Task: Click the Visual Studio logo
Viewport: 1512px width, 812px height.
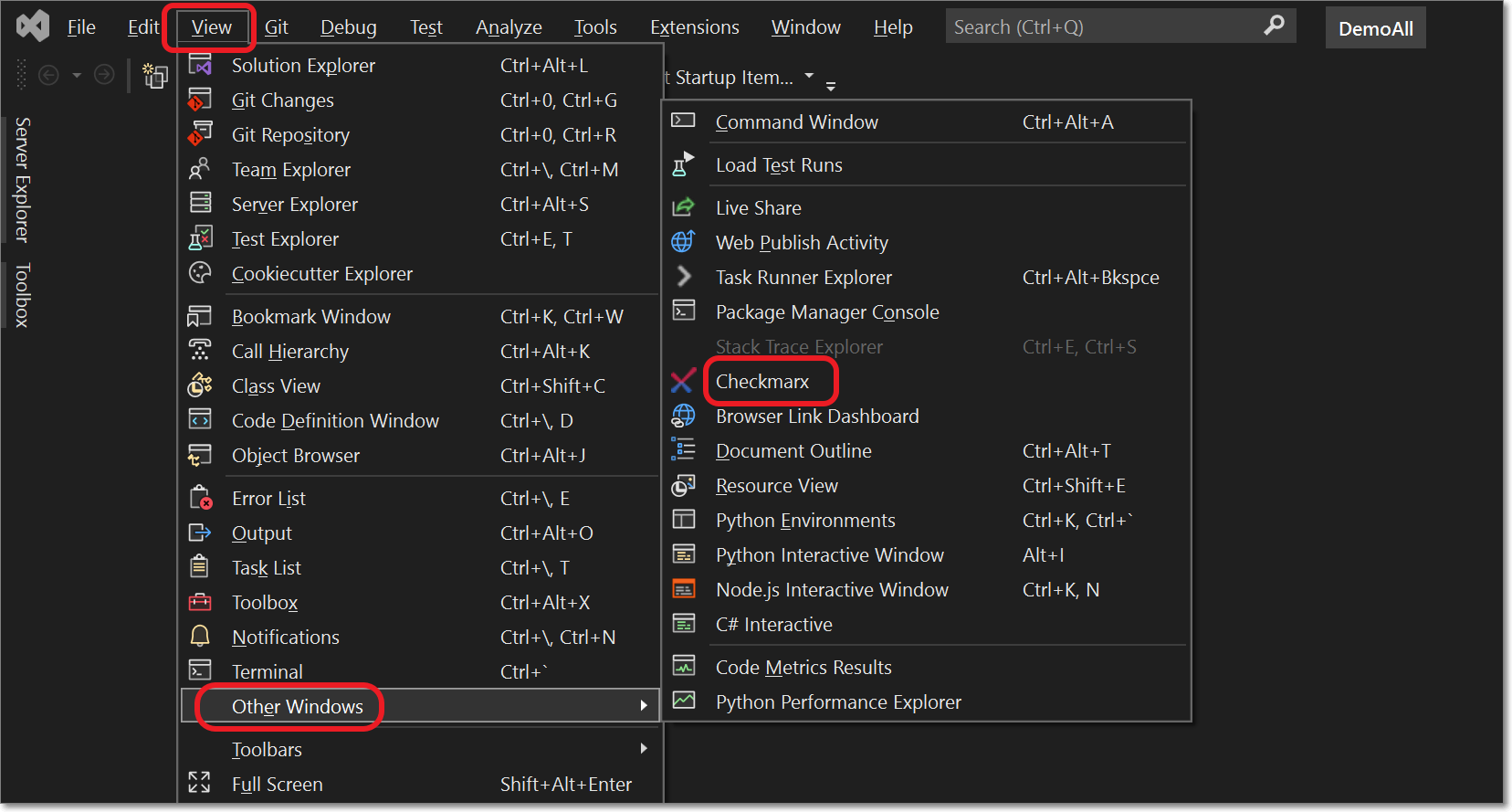Action: [33, 26]
